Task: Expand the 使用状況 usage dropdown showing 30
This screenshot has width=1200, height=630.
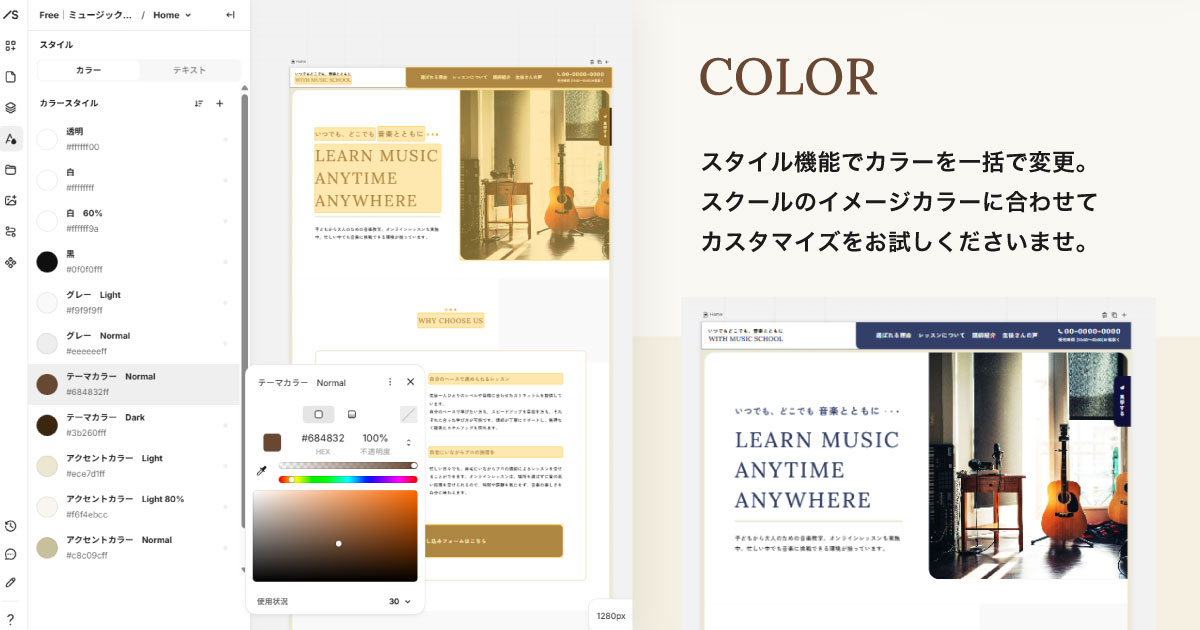Action: click(400, 601)
